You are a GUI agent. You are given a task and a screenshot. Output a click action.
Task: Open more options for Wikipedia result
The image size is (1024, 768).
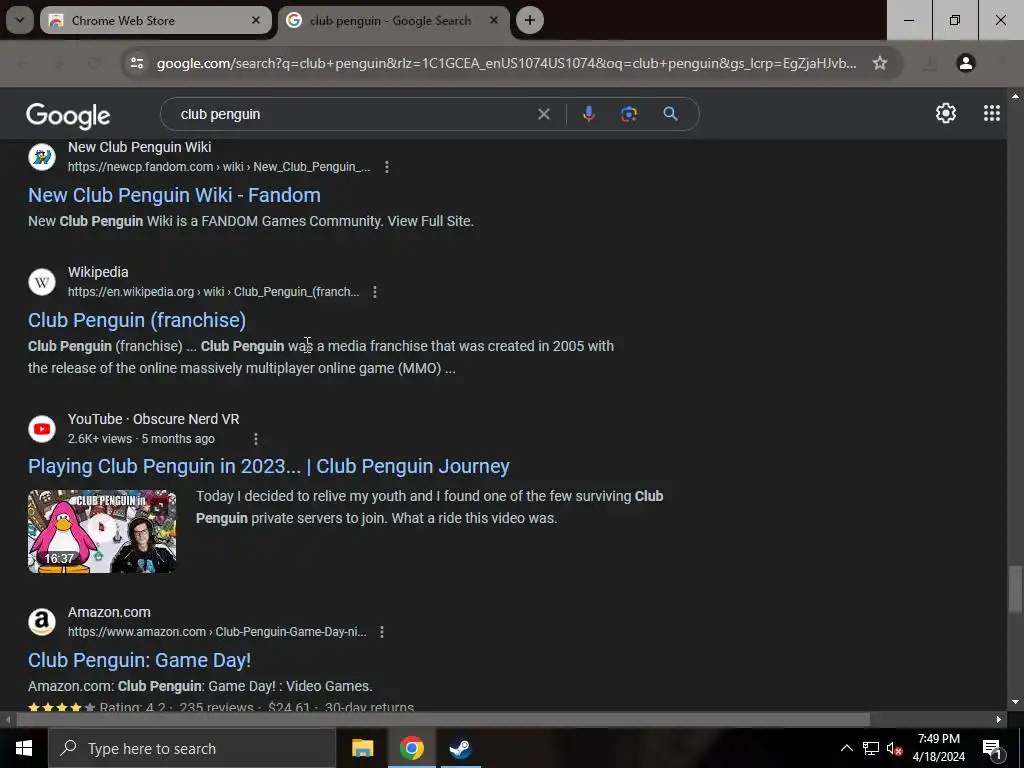375,292
